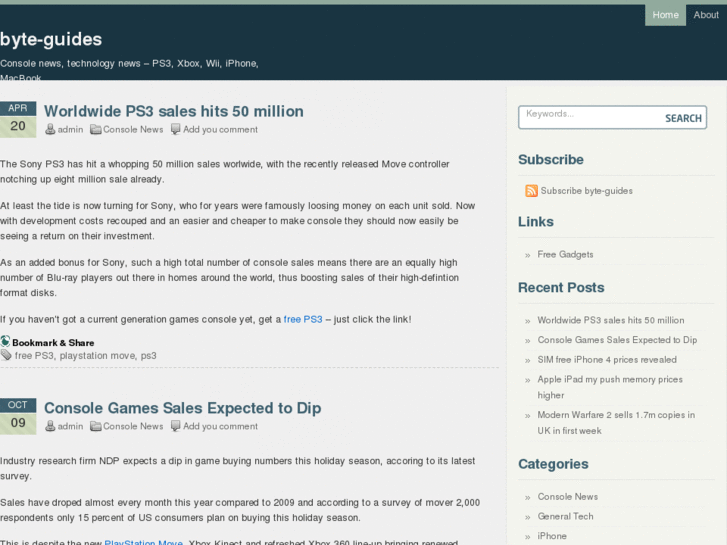Open recent post 'Modern Warfare 2 sells 1.7m copies'
The width and height of the screenshot is (727, 545).
pos(616,423)
